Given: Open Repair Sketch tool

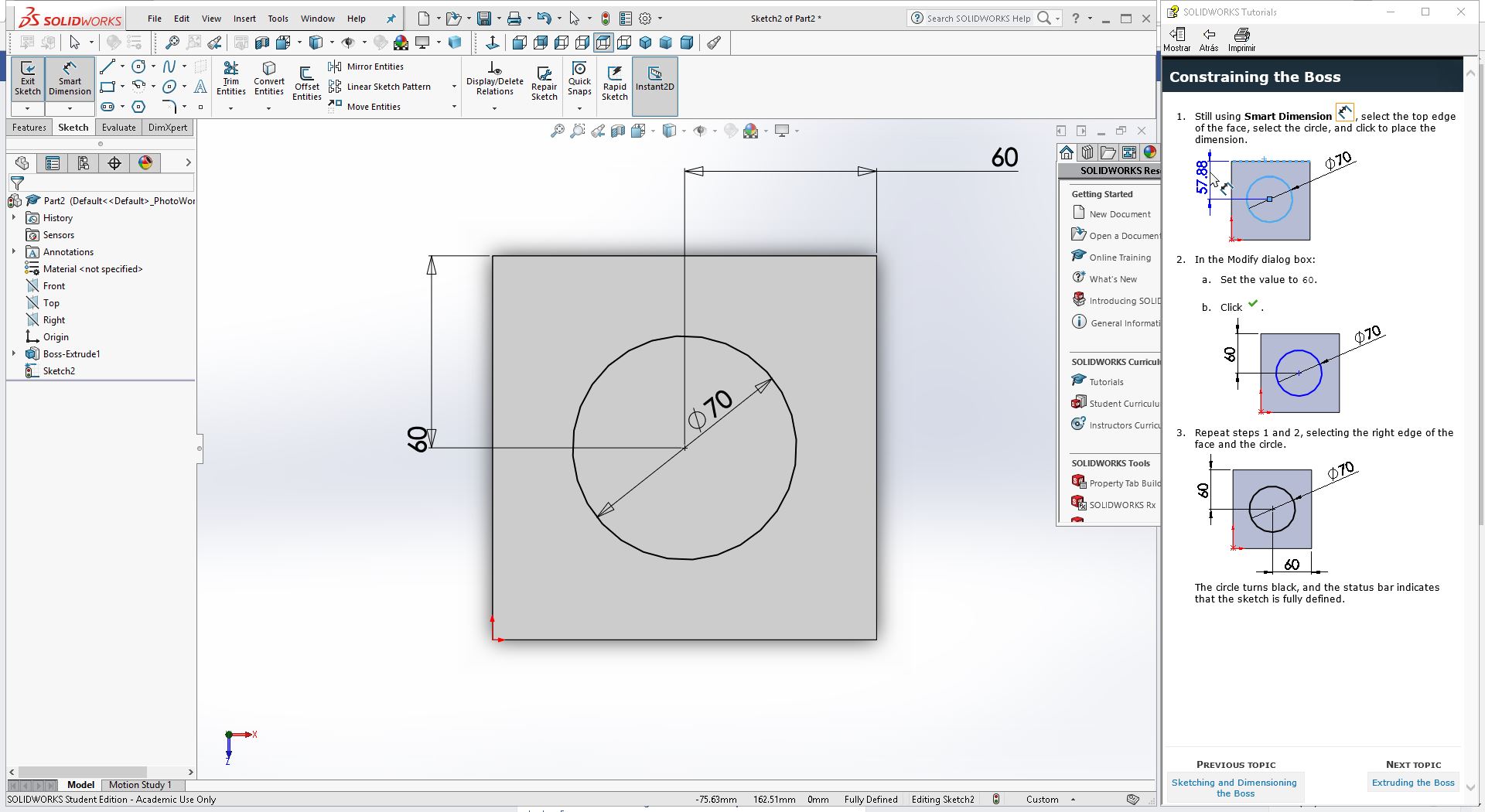Looking at the screenshot, I should [544, 81].
